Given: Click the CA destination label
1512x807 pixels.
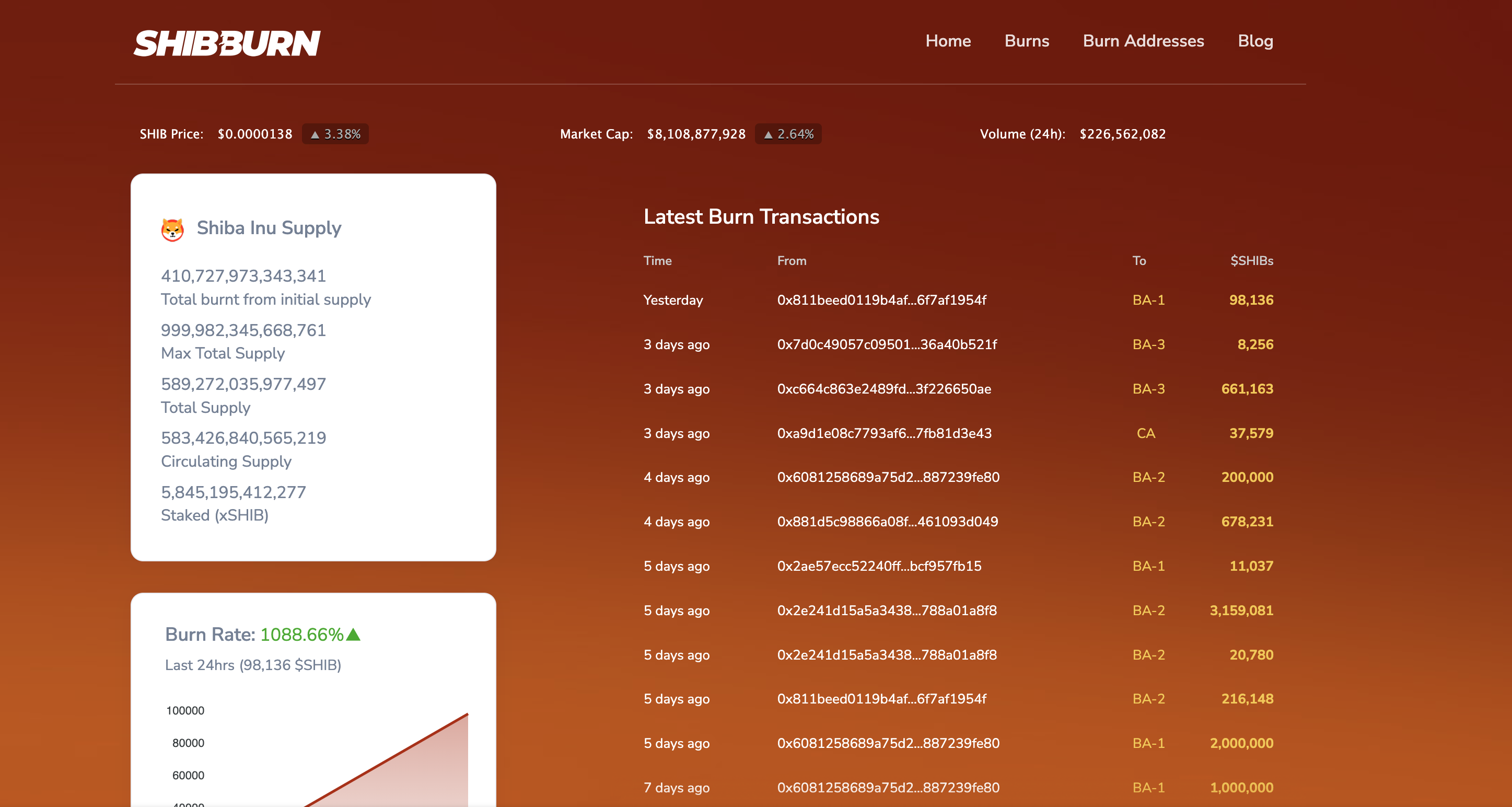Looking at the screenshot, I should (x=1145, y=433).
